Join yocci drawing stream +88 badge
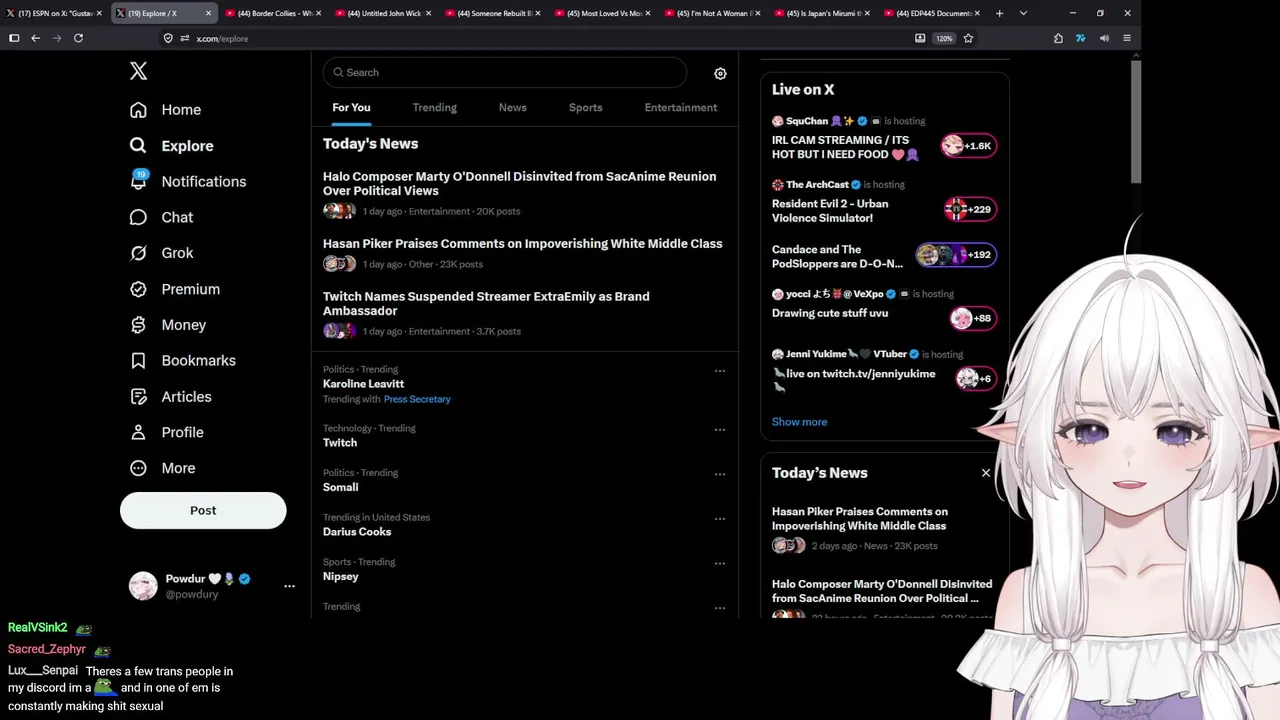 [973, 319]
